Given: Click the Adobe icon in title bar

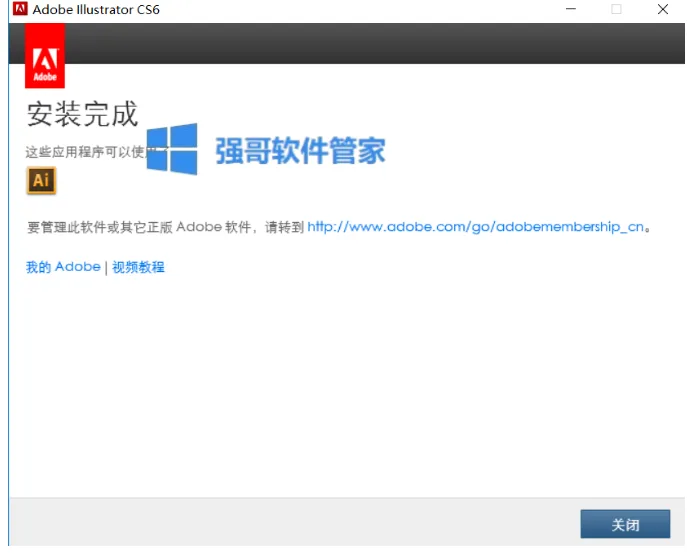Looking at the screenshot, I should (x=20, y=9).
